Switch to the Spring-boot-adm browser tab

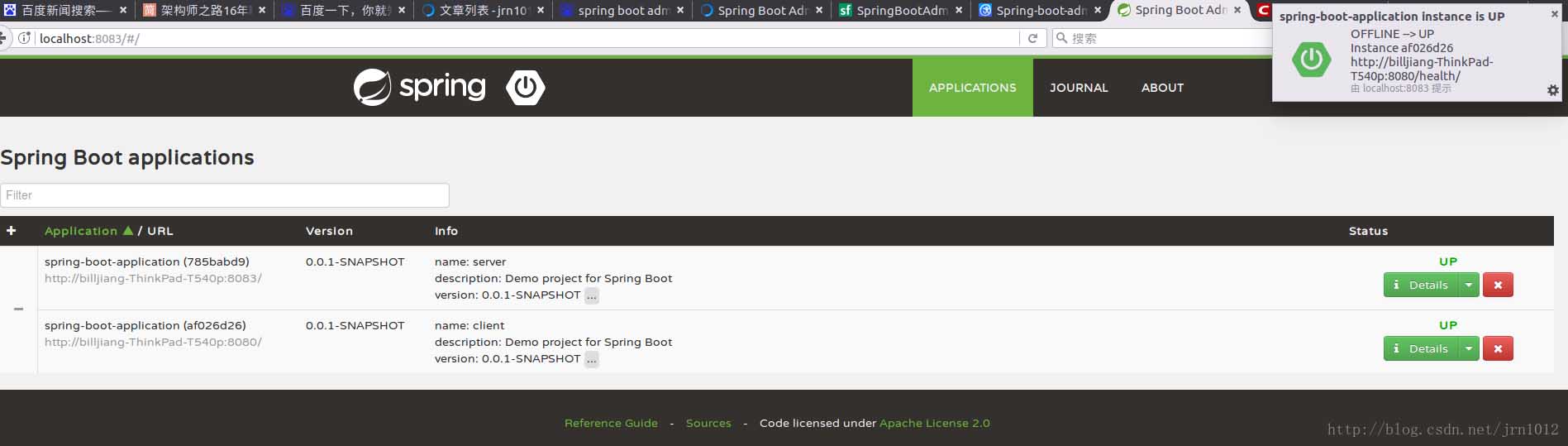tap(1040, 10)
